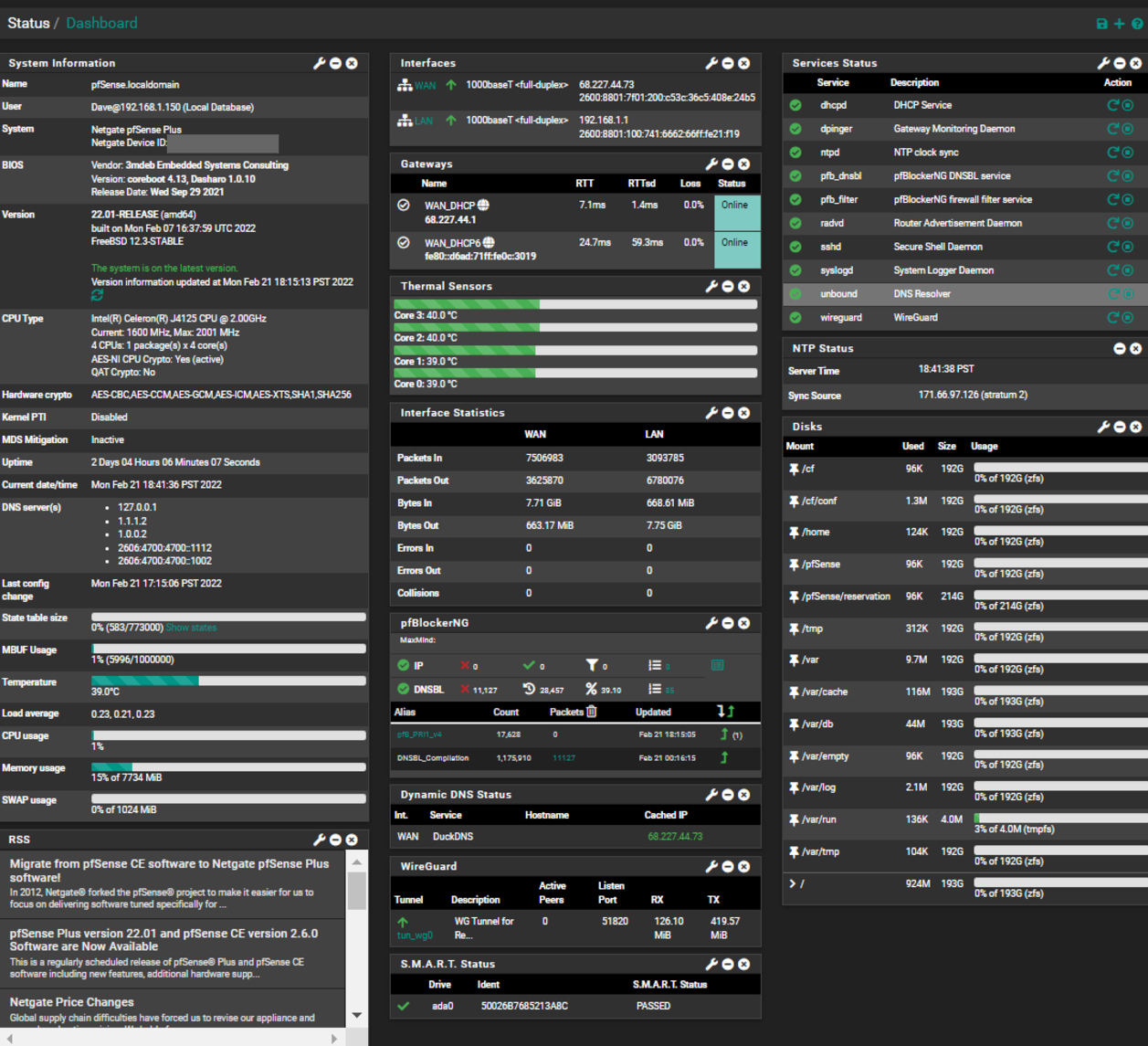Open RSS widget wrench settings
1148x1046 pixels.
coord(319,840)
